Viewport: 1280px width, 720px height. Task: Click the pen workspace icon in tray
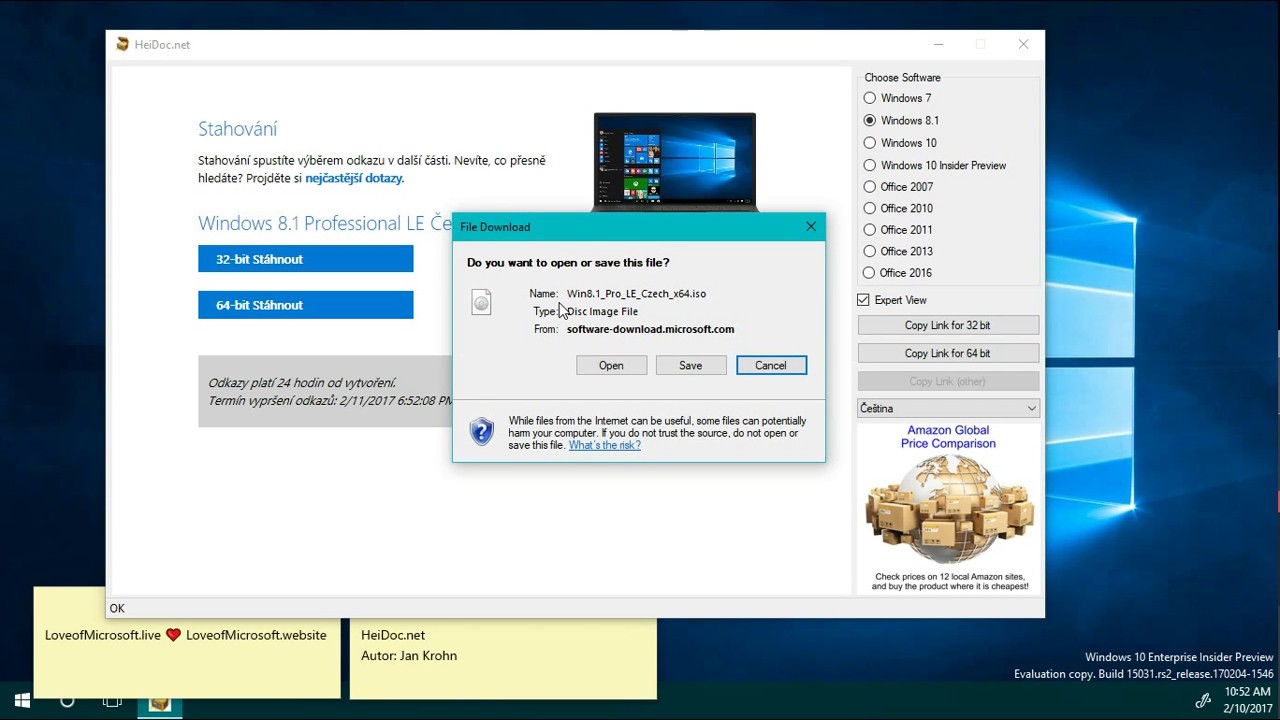[x=1203, y=701]
